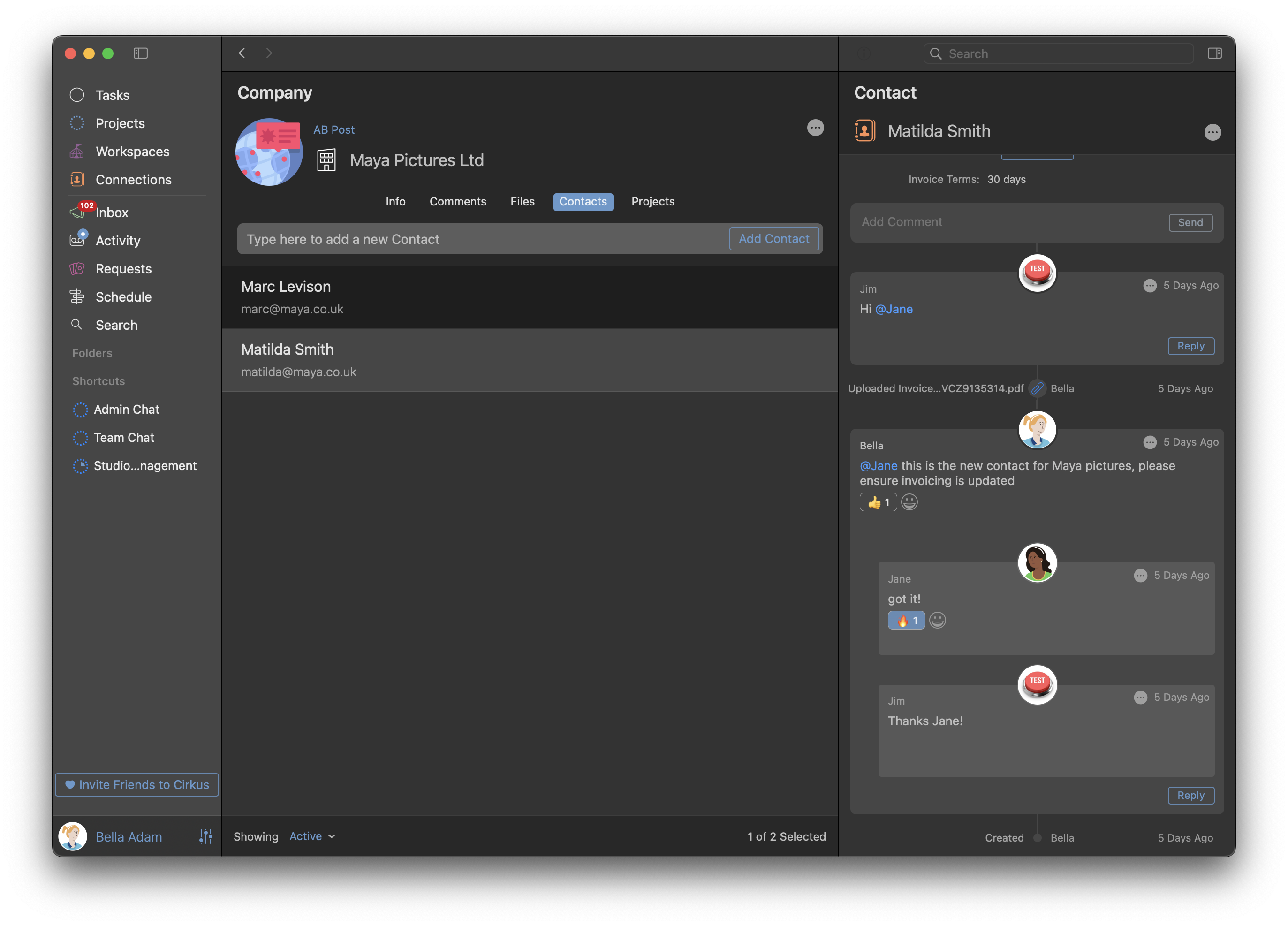Click the attachment paperclip icon for uploaded invoice

pyautogui.click(x=1037, y=388)
